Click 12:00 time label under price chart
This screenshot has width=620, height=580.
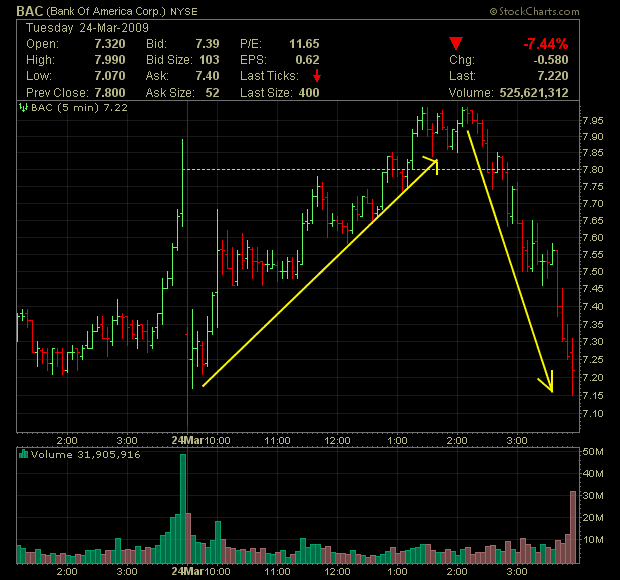click(337, 440)
